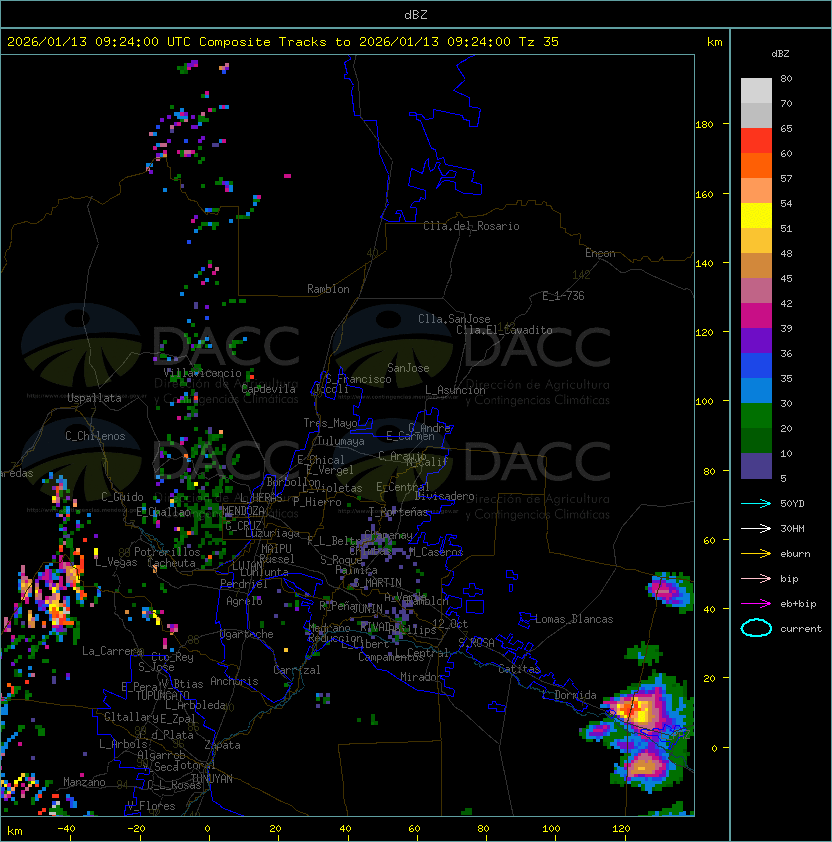Click the '50YD' legend label

click(x=792, y=503)
